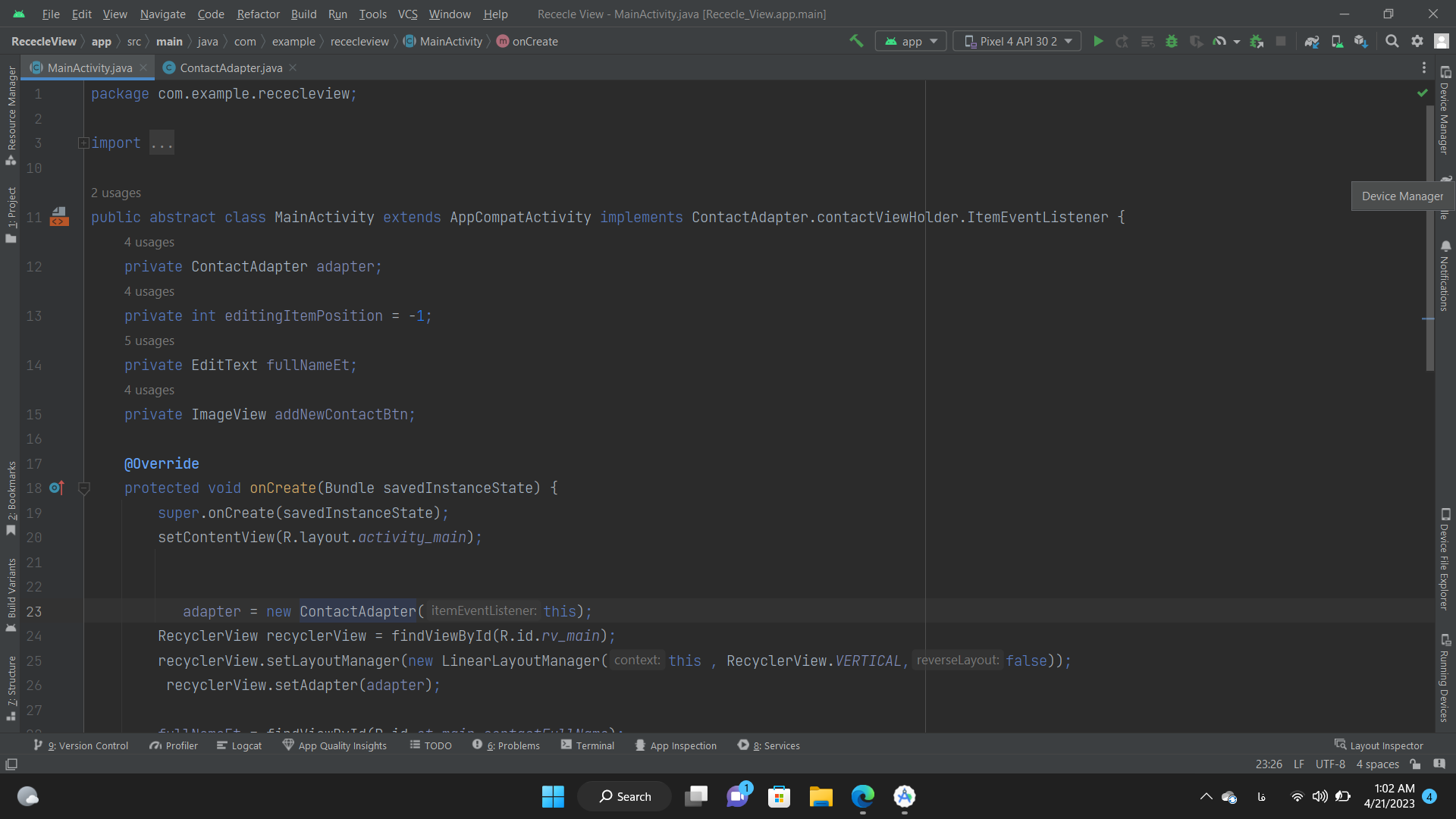Screen dimensions: 1456x819
Task: Click the MainActivity breadcrumb
Action: (x=443, y=41)
